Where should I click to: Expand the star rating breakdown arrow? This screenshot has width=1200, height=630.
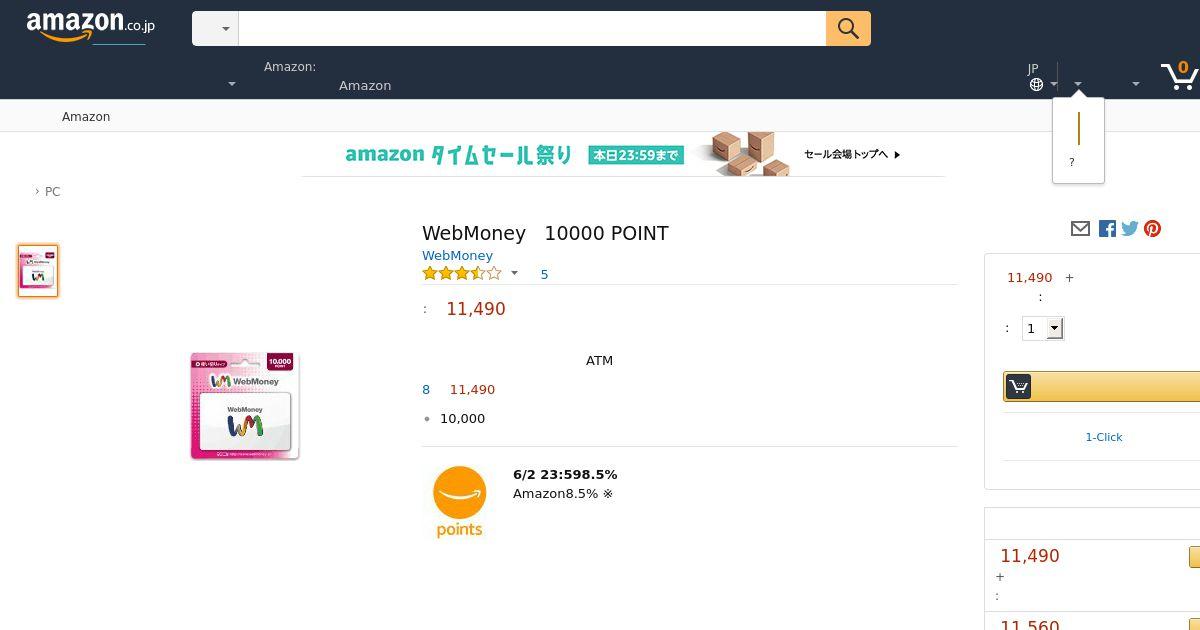tap(514, 273)
